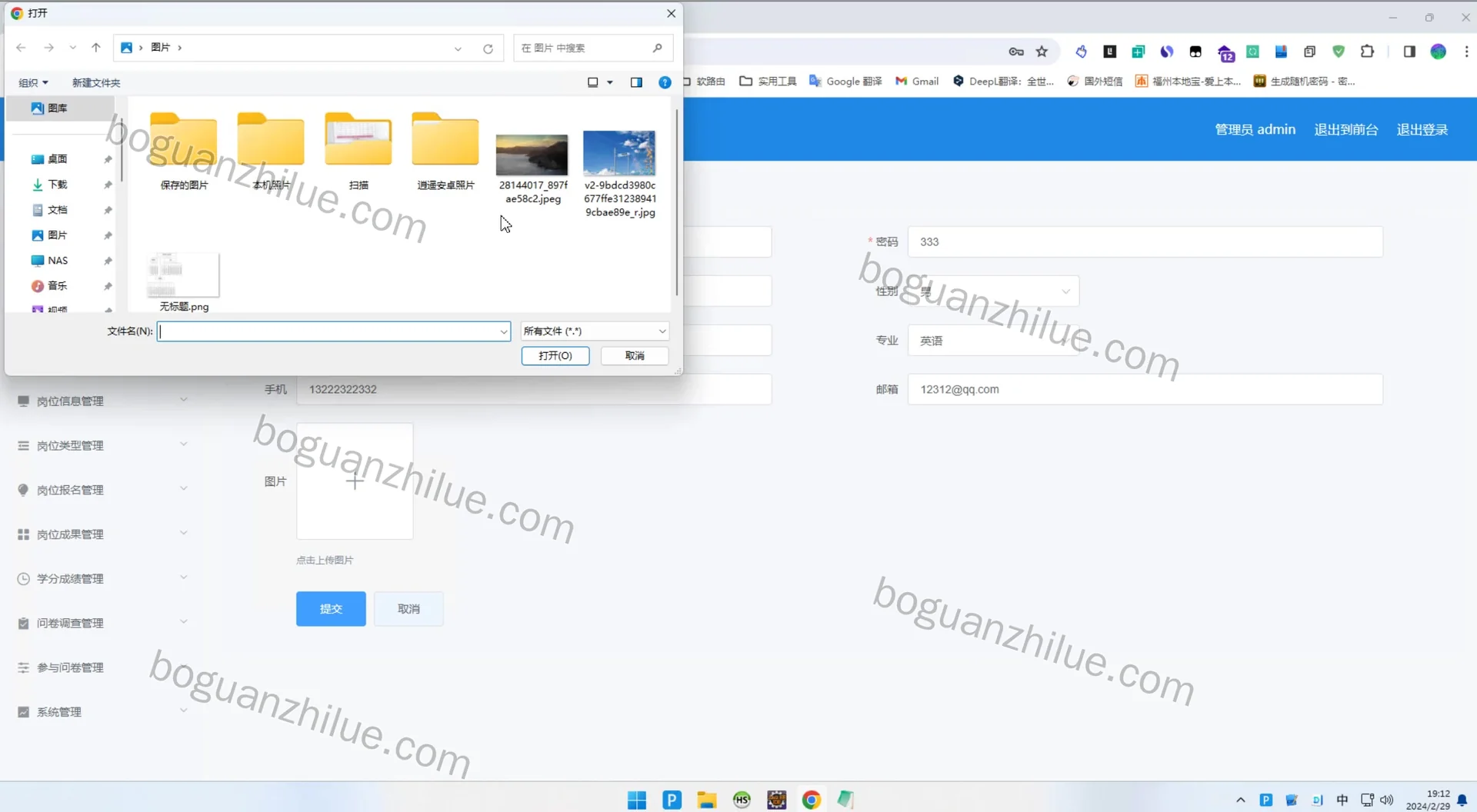This screenshot has width=1477, height=812.
Task: Select the 无标题.png thumbnail
Action: pyautogui.click(x=184, y=275)
